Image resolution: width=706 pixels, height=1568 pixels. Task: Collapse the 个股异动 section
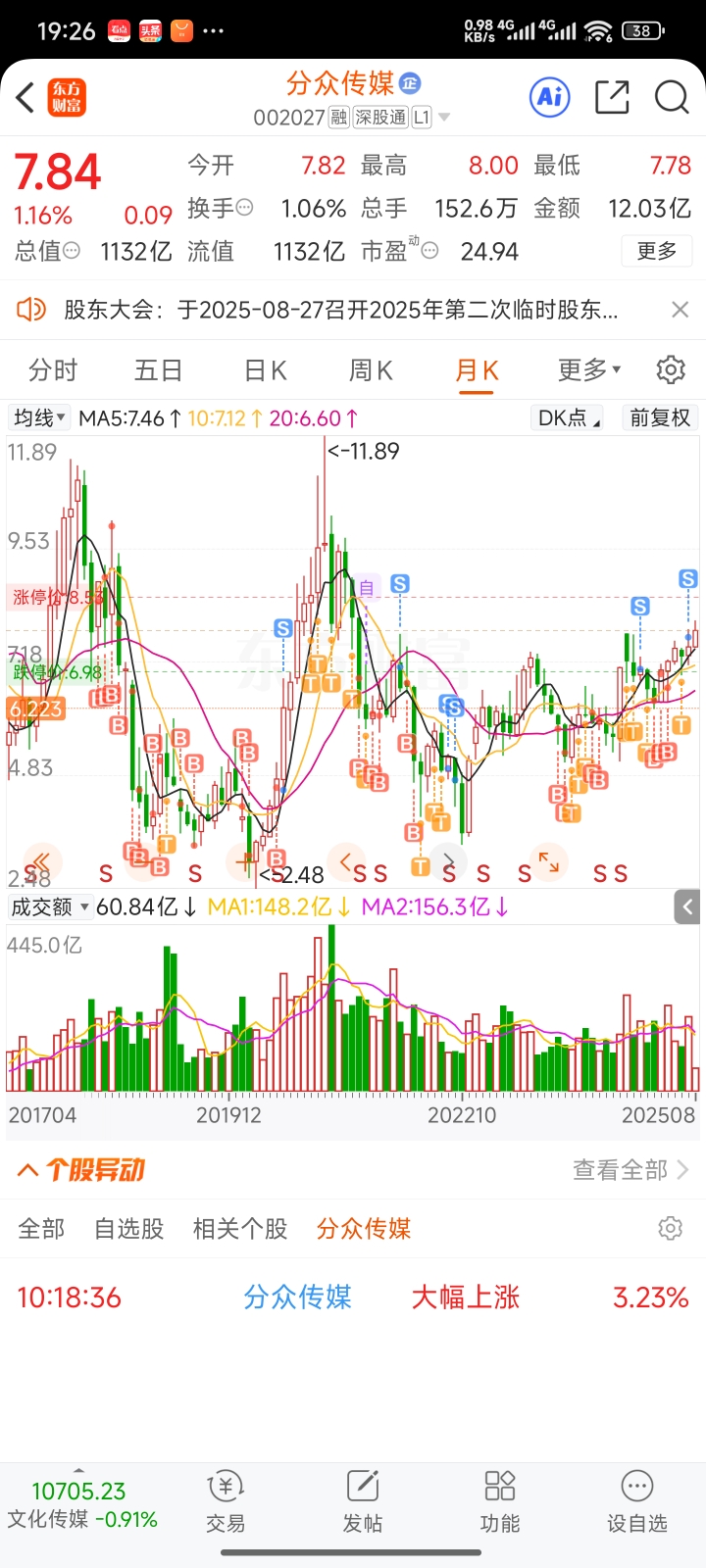pyautogui.click(x=28, y=1170)
